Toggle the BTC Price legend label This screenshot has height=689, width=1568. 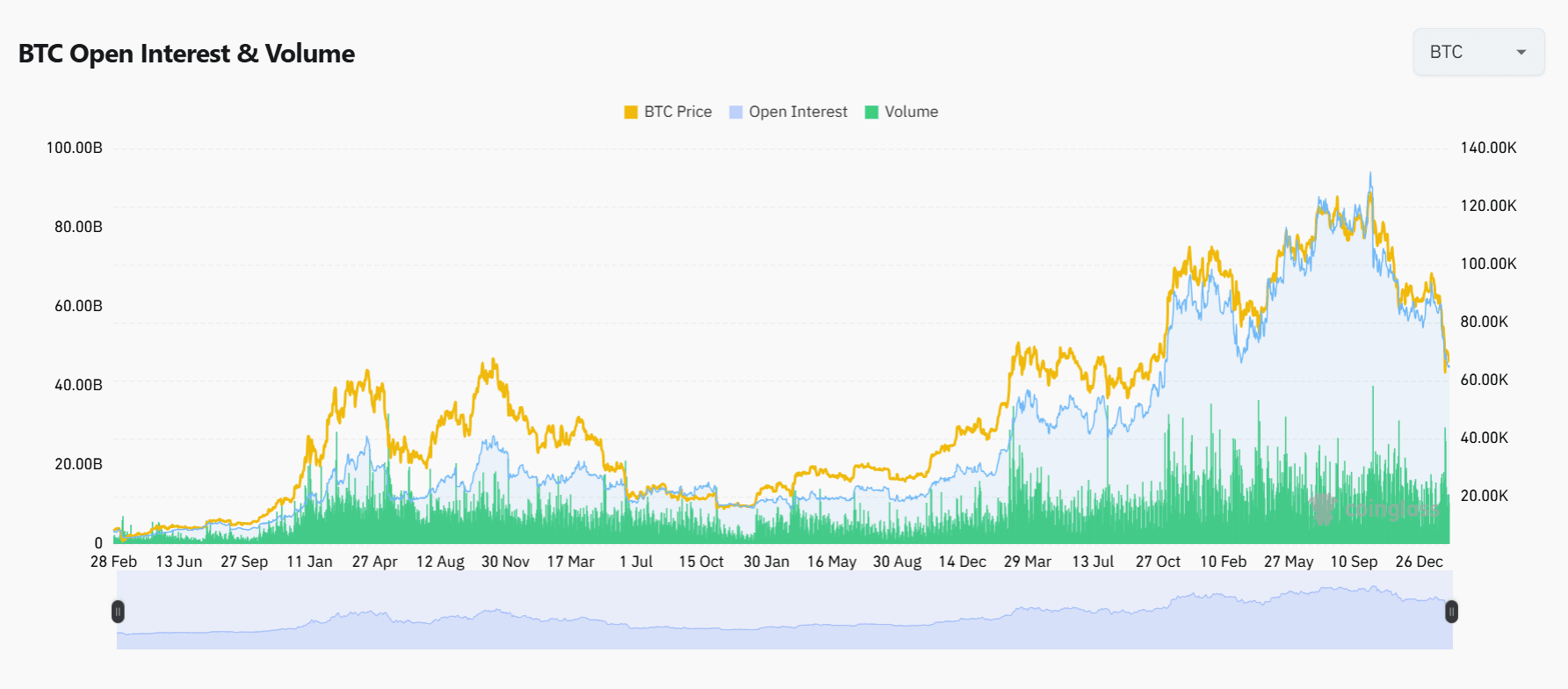pyautogui.click(x=677, y=112)
